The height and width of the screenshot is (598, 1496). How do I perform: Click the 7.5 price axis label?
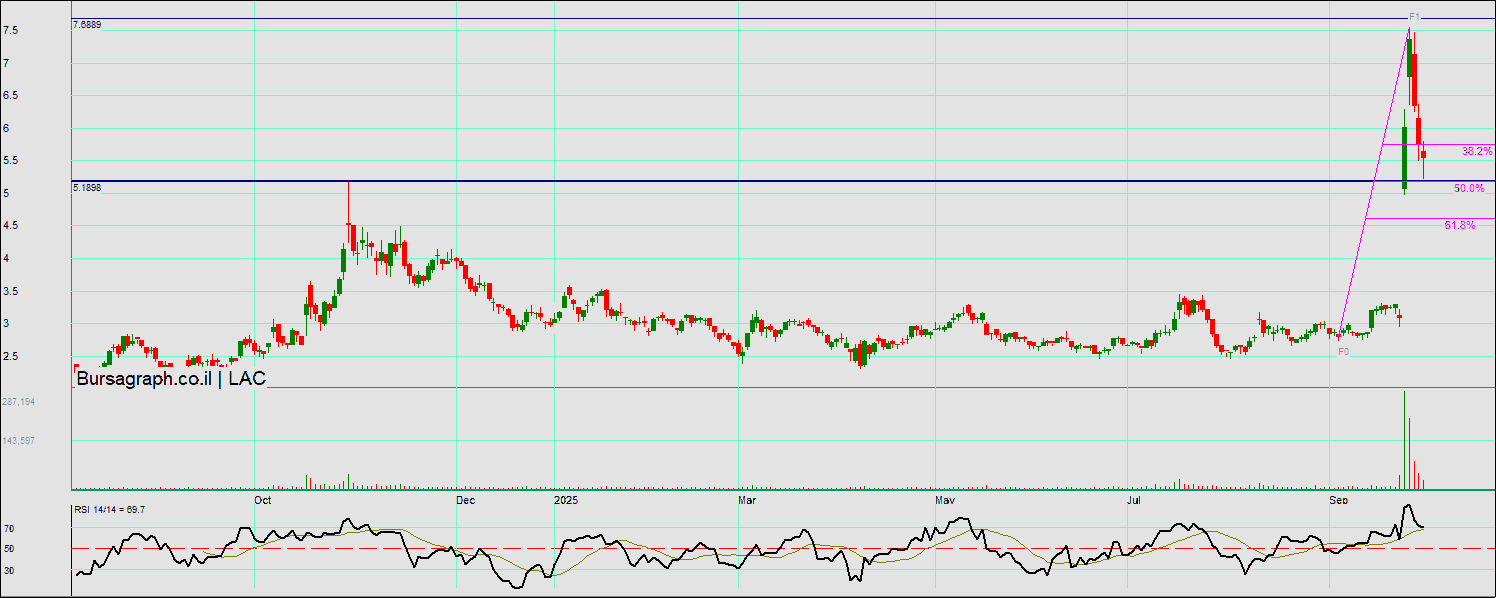coord(9,31)
